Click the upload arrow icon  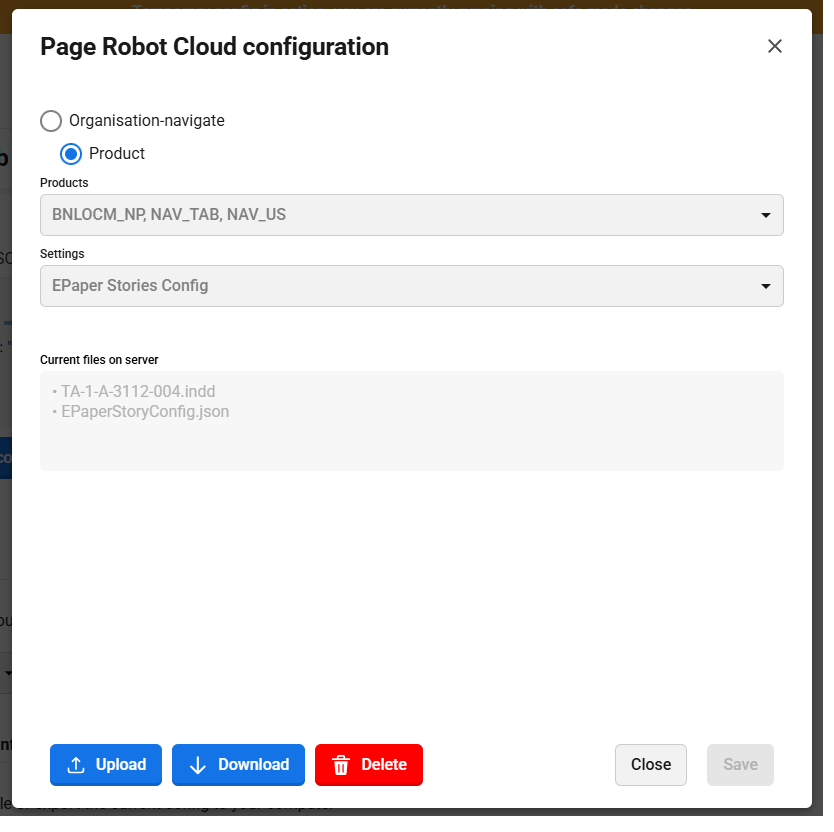click(x=76, y=765)
